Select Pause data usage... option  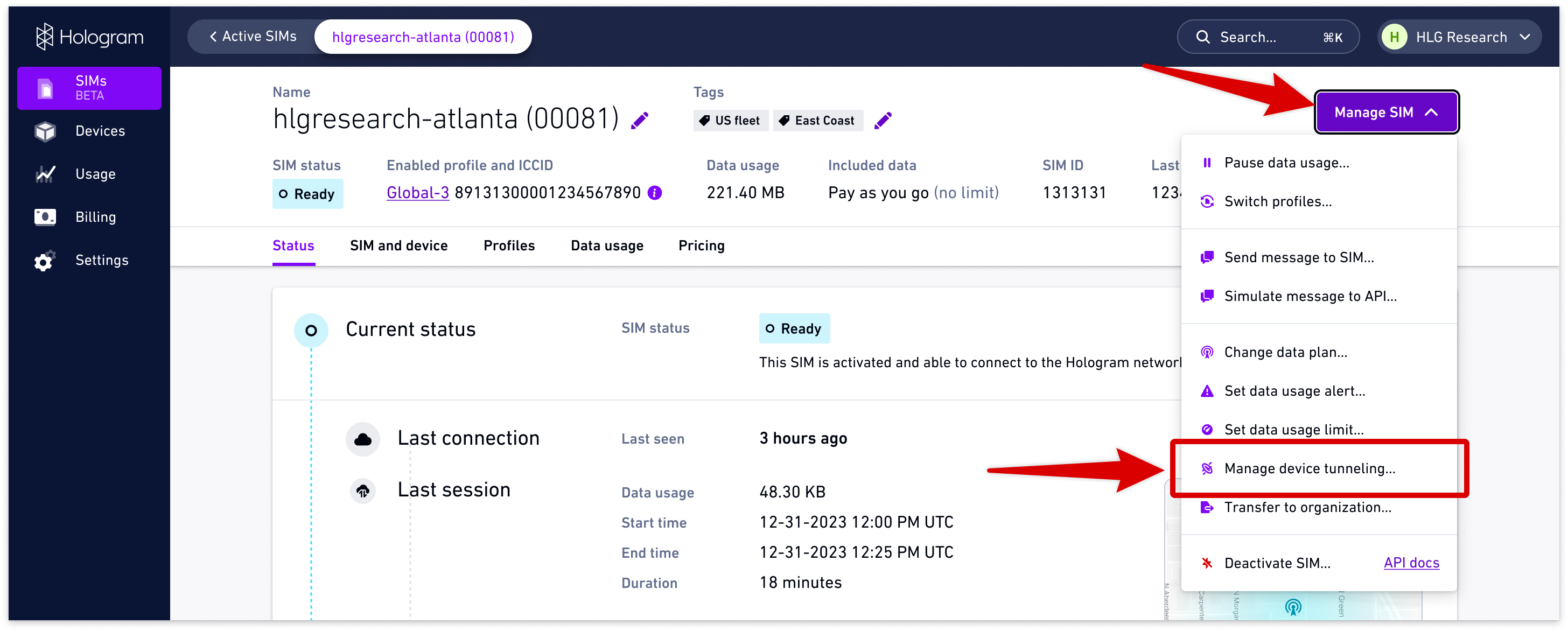click(1319, 163)
